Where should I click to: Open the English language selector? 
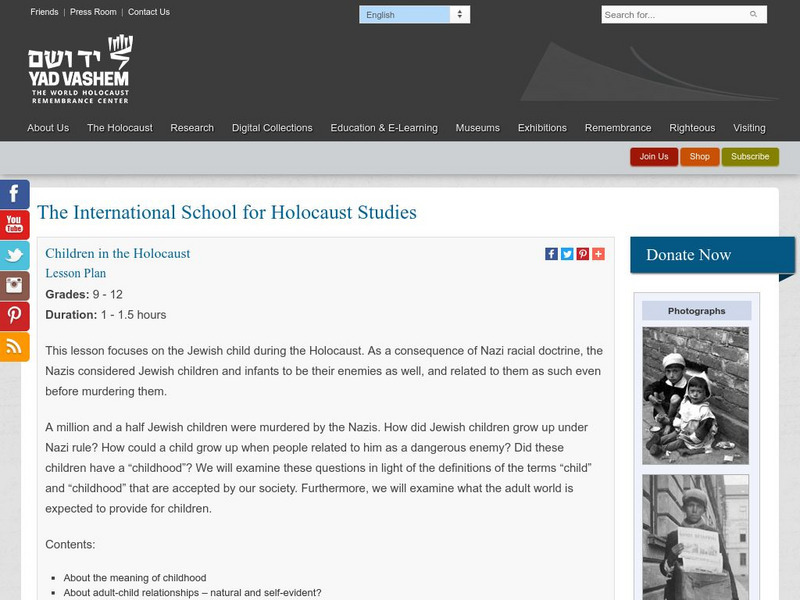pos(414,15)
